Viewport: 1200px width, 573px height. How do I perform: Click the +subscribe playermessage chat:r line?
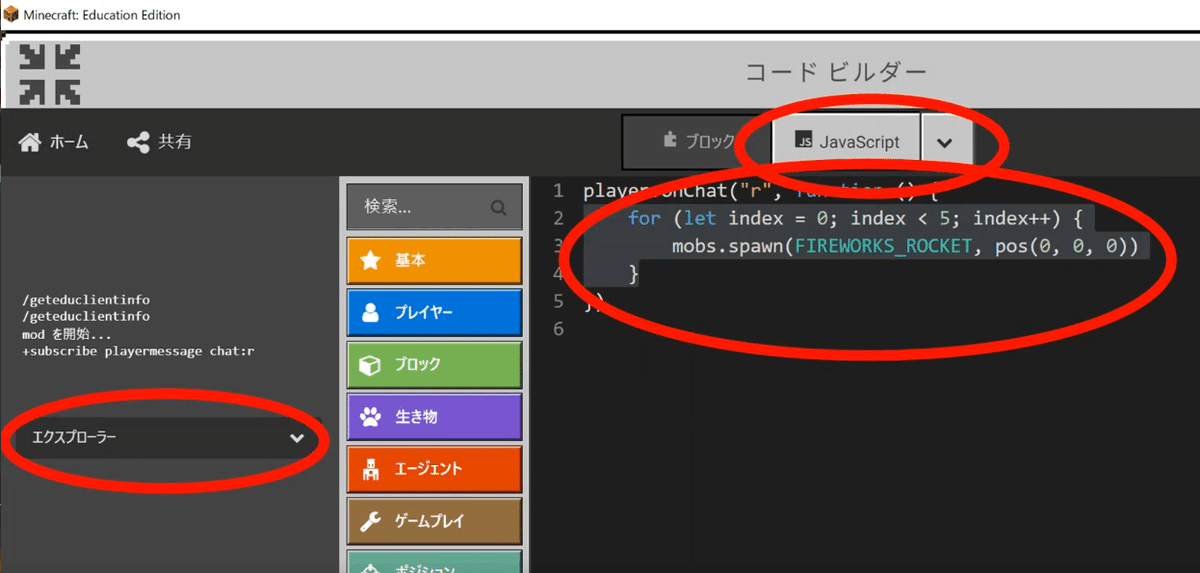138,351
